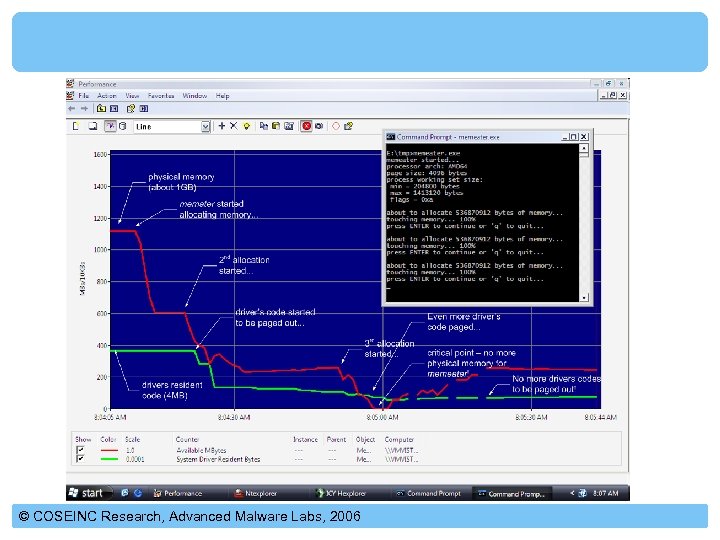
Task: Click the Paste Counter List icon
Action: (x=276, y=126)
